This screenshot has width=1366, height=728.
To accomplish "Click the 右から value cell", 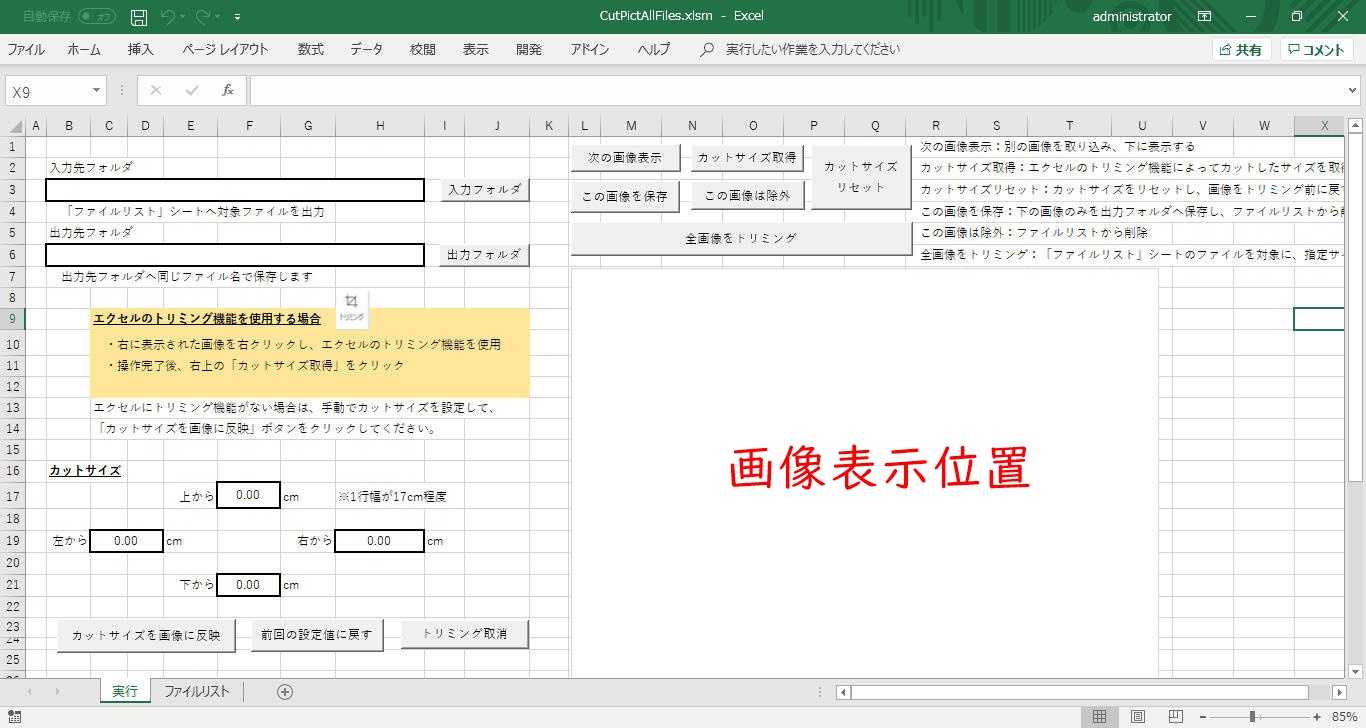I will pyautogui.click(x=379, y=541).
